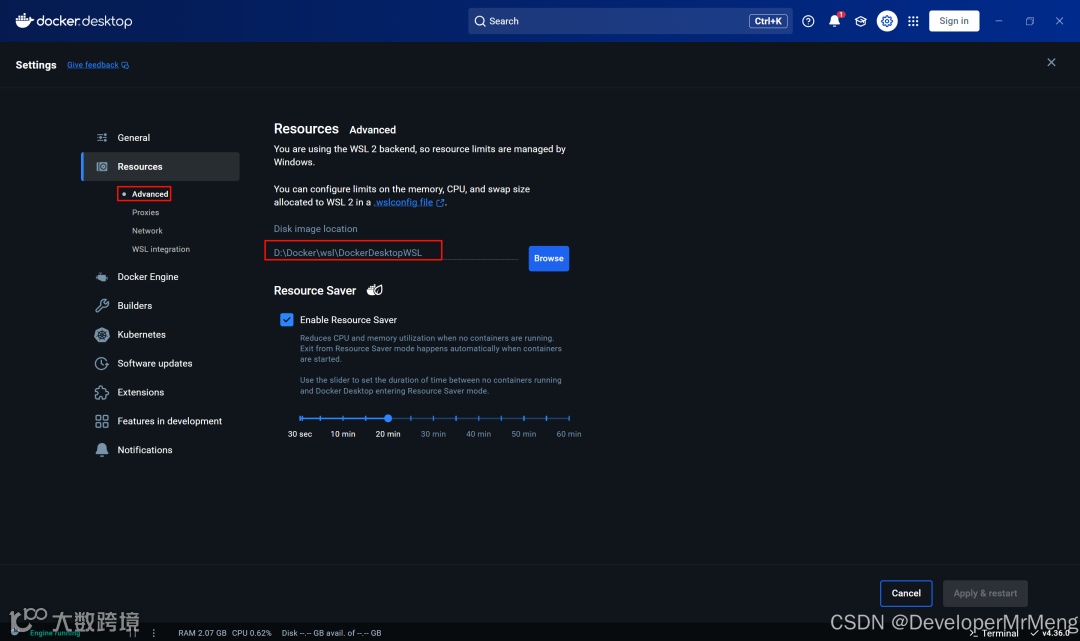Toggle Enable Resource Saver checkbox

pos(287,319)
